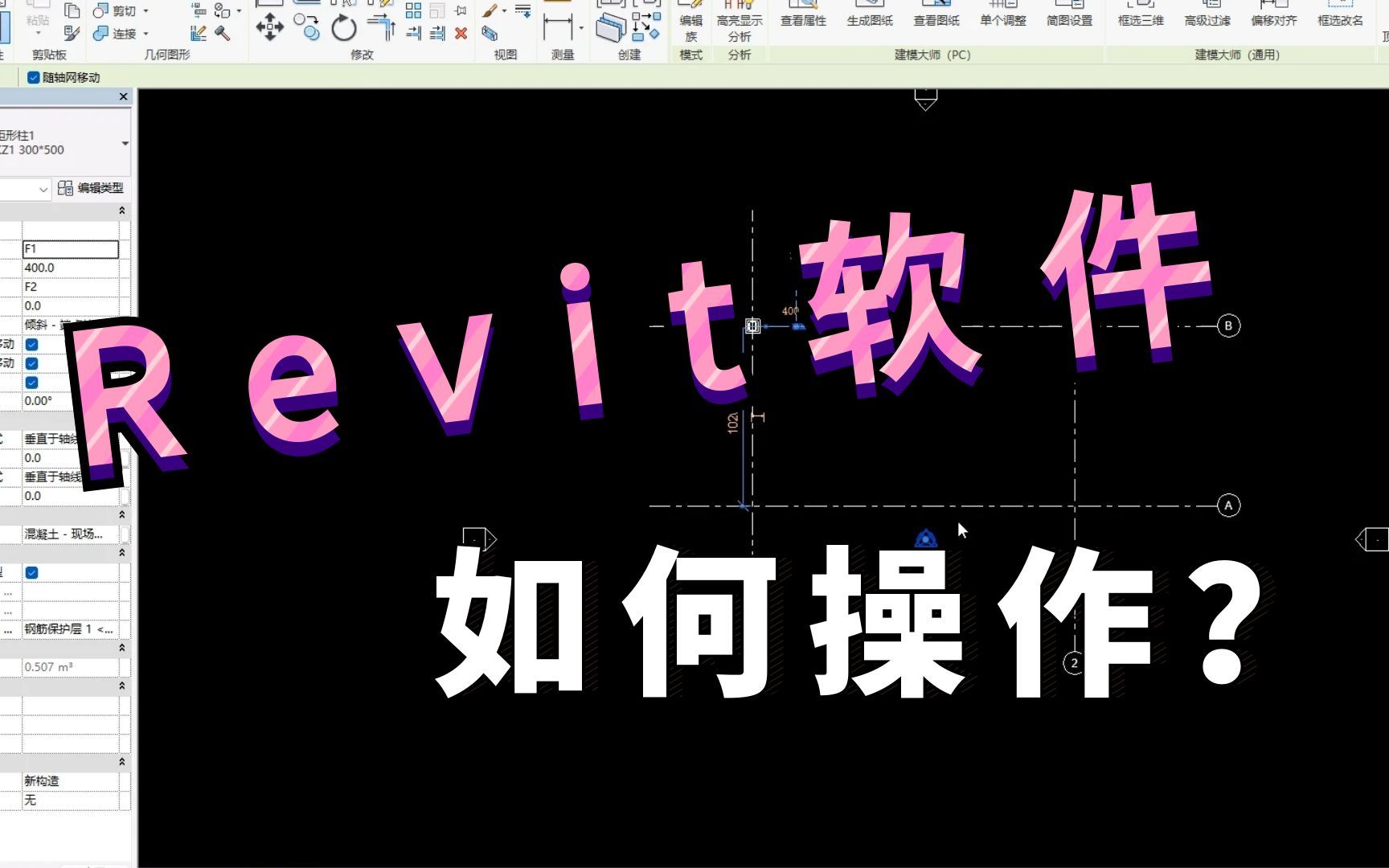Viewport: 1389px width, 868px height.
Task: Open the Measure panel dropdown arrow
Action: tap(581, 28)
